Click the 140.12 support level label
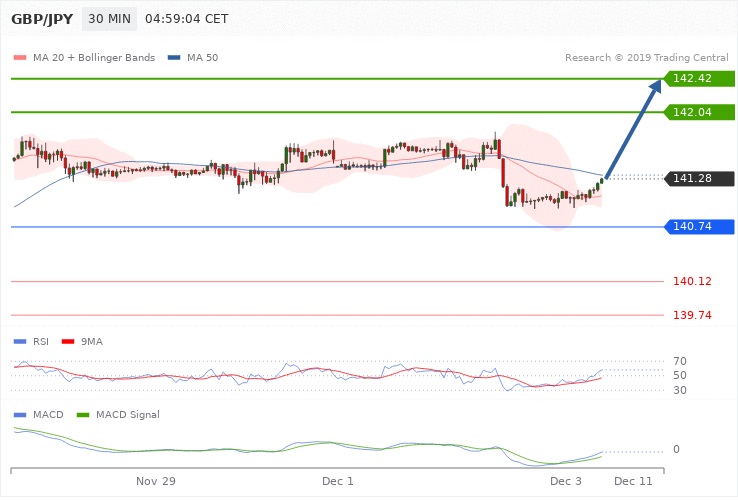The height and width of the screenshot is (500, 738). (692, 282)
